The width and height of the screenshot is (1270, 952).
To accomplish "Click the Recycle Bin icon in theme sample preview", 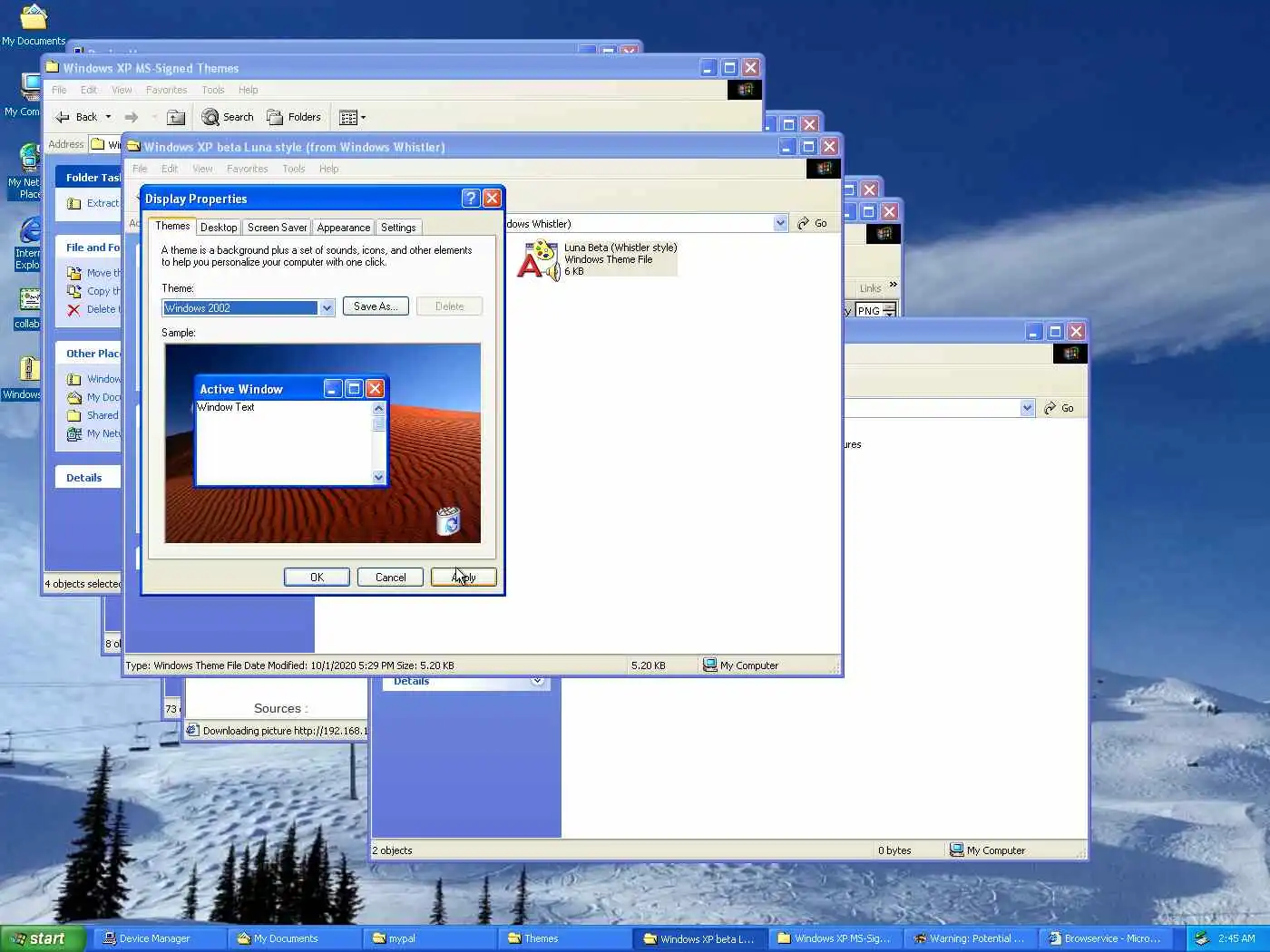I will tap(448, 521).
